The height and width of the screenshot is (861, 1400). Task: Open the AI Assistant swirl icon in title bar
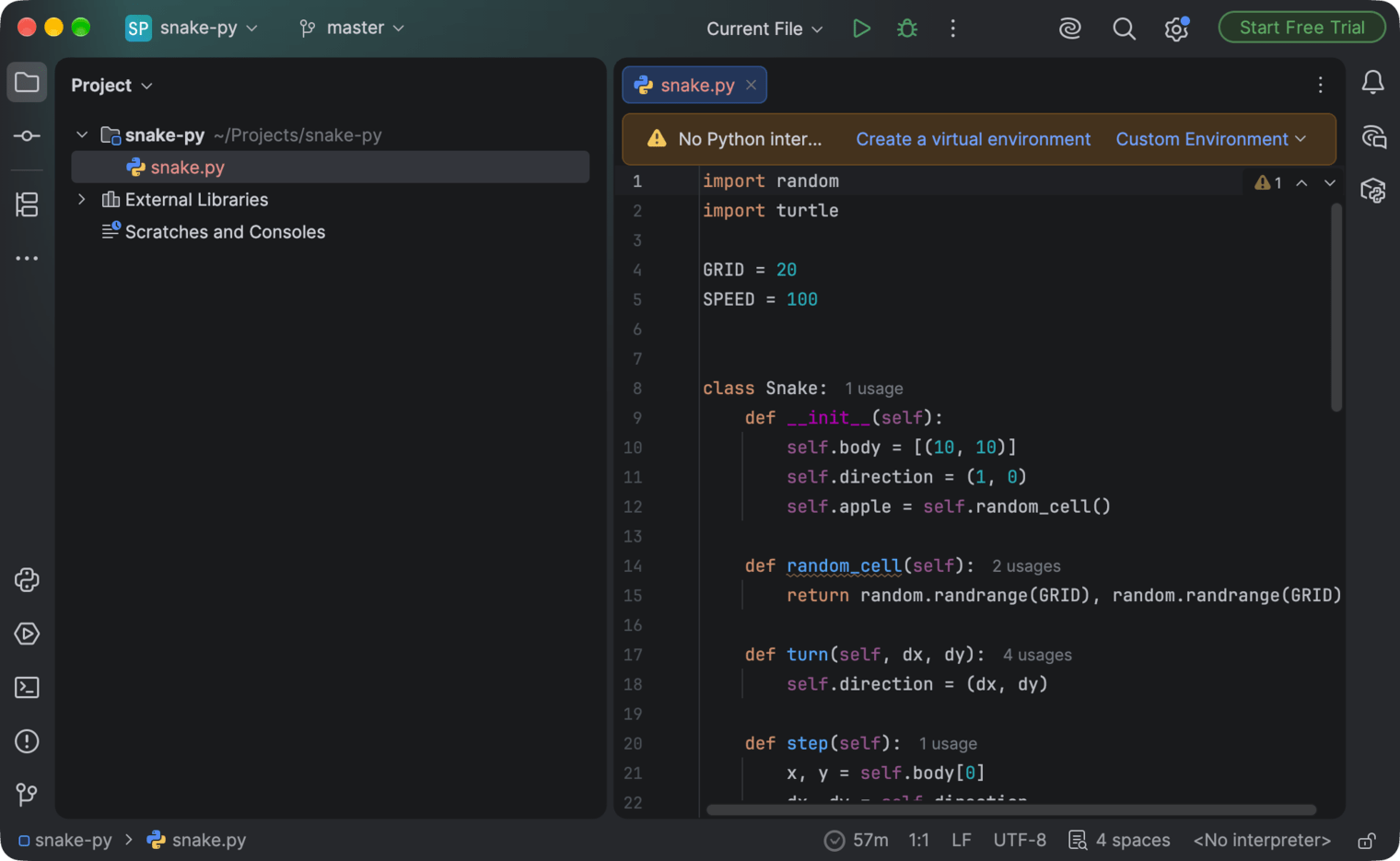click(x=1069, y=29)
